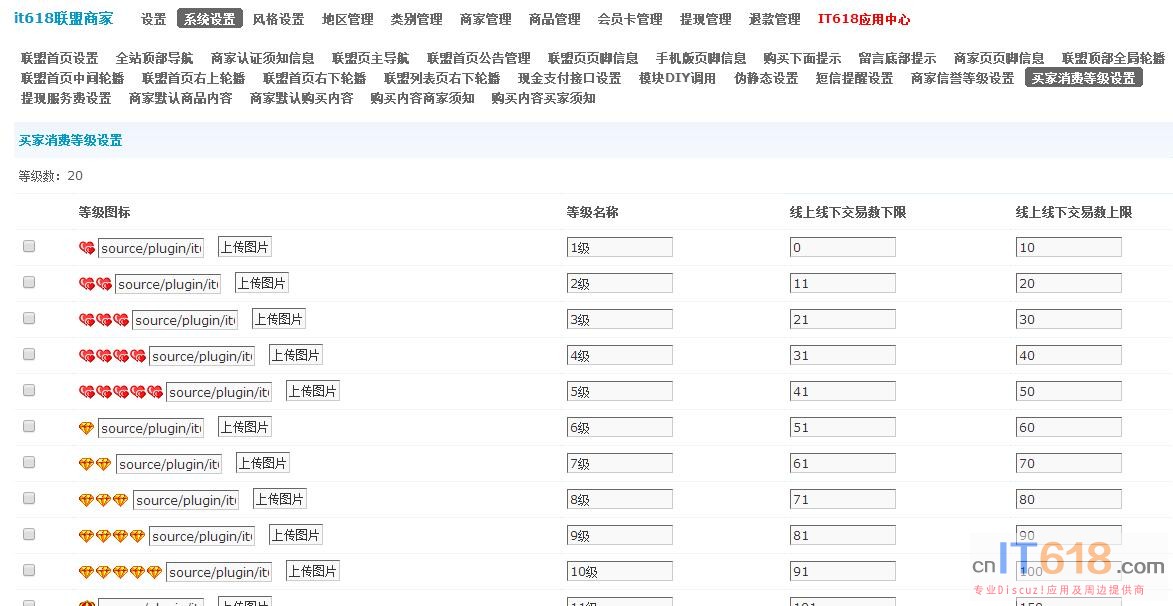The height and width of the screenshot is (606, 1173).
Task: Click the five heart icons in row 5级
Action: tap(121, 392)
